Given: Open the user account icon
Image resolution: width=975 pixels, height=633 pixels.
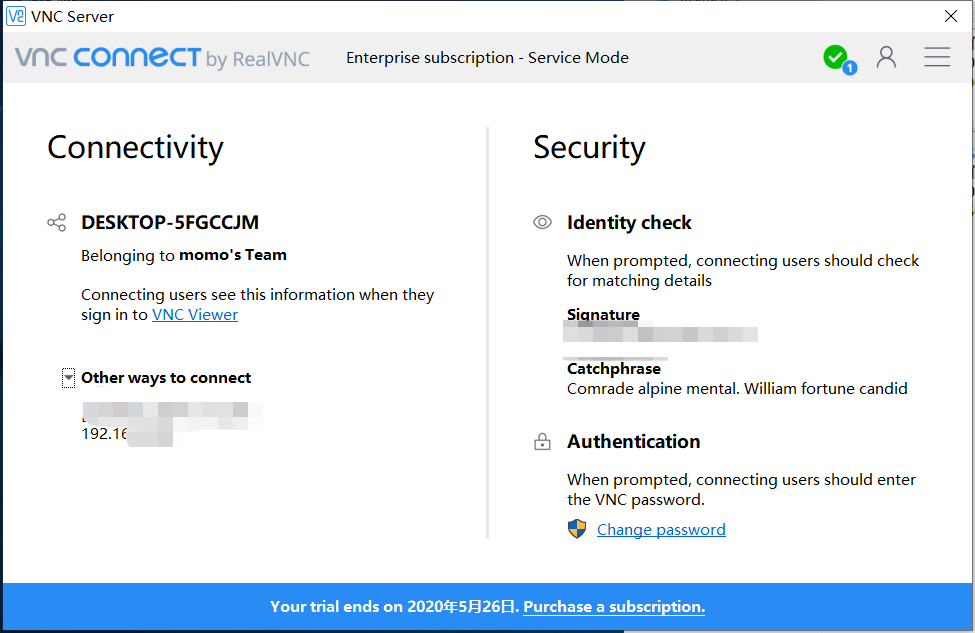Looking at the screenshot, I should (x=886, y=57).
